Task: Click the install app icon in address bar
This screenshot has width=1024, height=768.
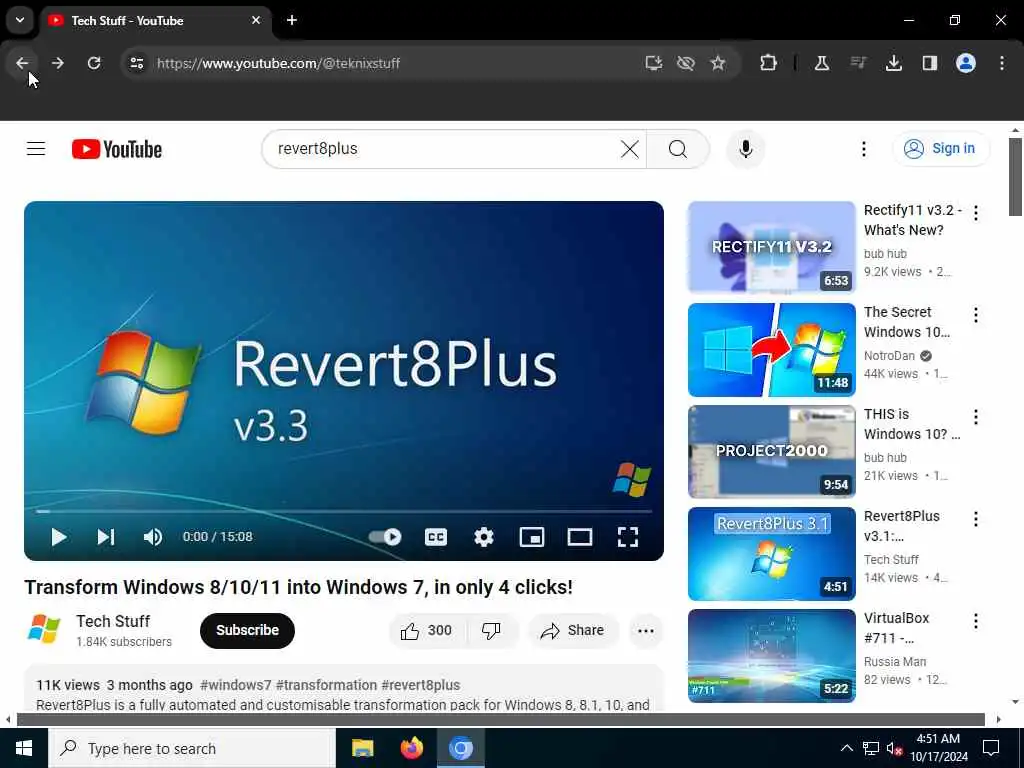Action: click(653, 63)
